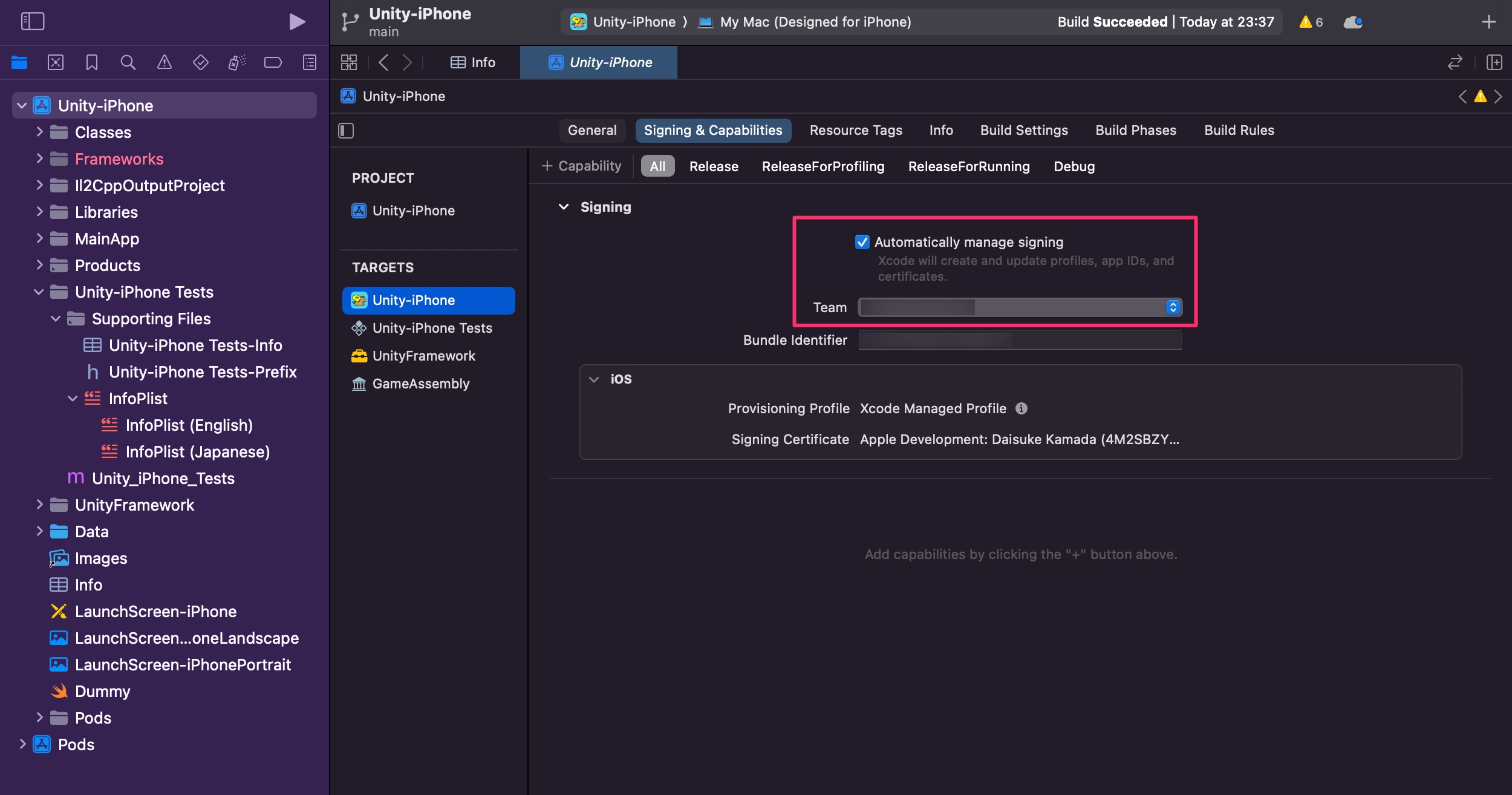Collapse the Unity-iPhone Tests folder
The image size is (1512, 795).
click(39, 292)
